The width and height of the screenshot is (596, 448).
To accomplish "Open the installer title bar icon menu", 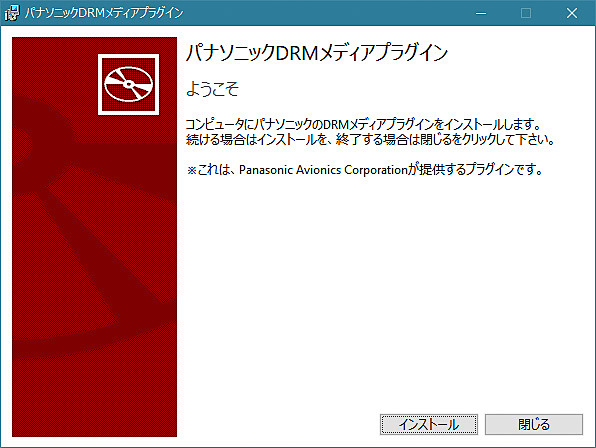I will tap(11, 13).
